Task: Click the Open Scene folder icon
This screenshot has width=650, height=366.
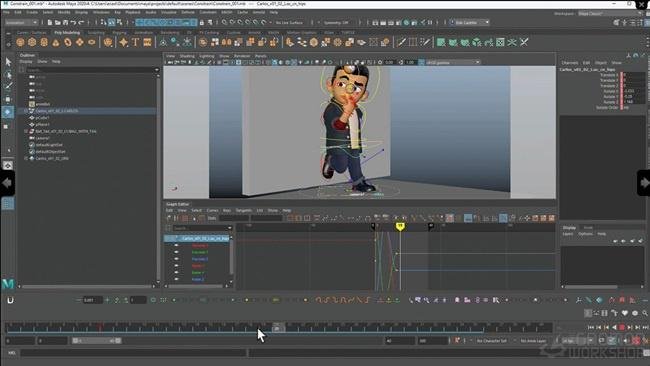Action: (58, 22)
